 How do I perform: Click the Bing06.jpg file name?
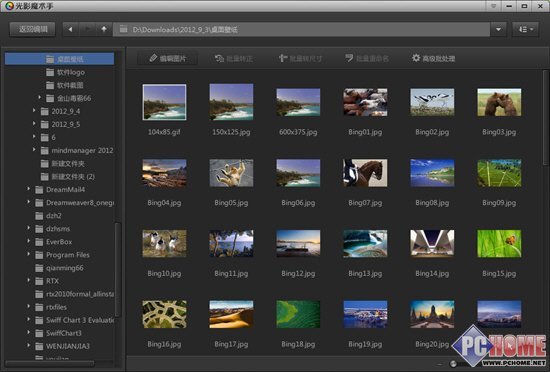coord(298,203)
